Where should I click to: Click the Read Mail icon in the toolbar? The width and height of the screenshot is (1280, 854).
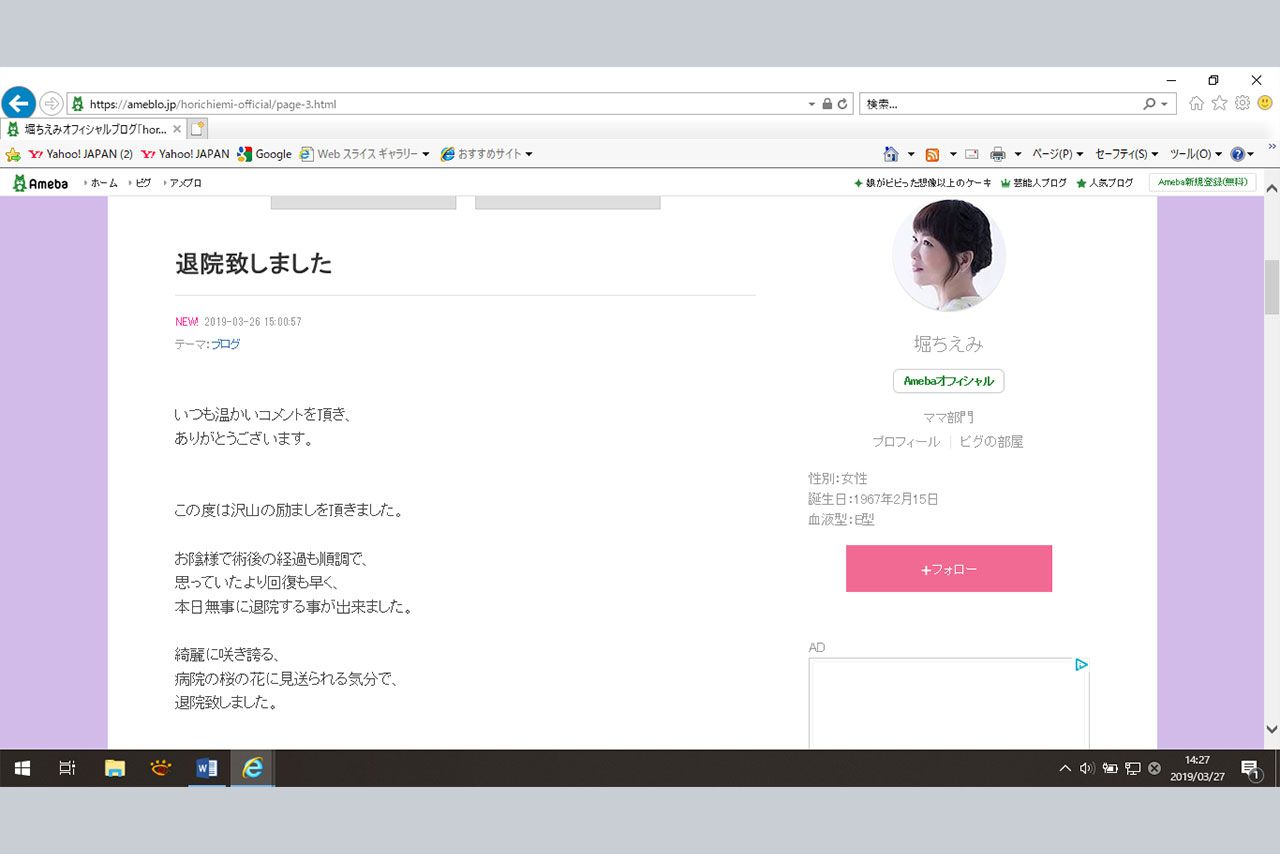pyautogui.click(x=969, y=152)
